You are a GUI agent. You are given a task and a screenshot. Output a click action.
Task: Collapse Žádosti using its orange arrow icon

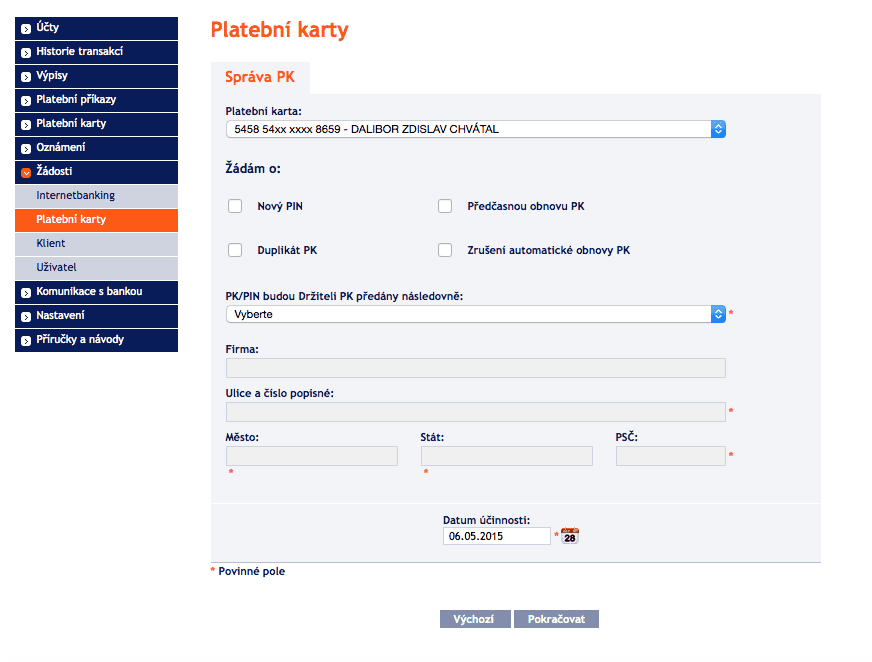[x=26, y=172]
